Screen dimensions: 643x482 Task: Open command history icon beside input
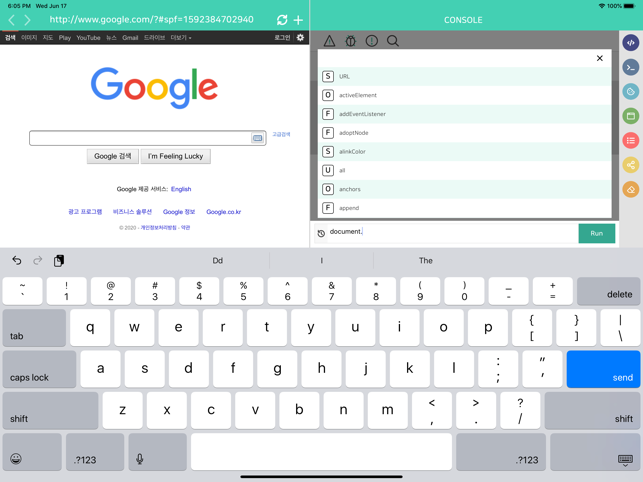click(x=321, y=233)
